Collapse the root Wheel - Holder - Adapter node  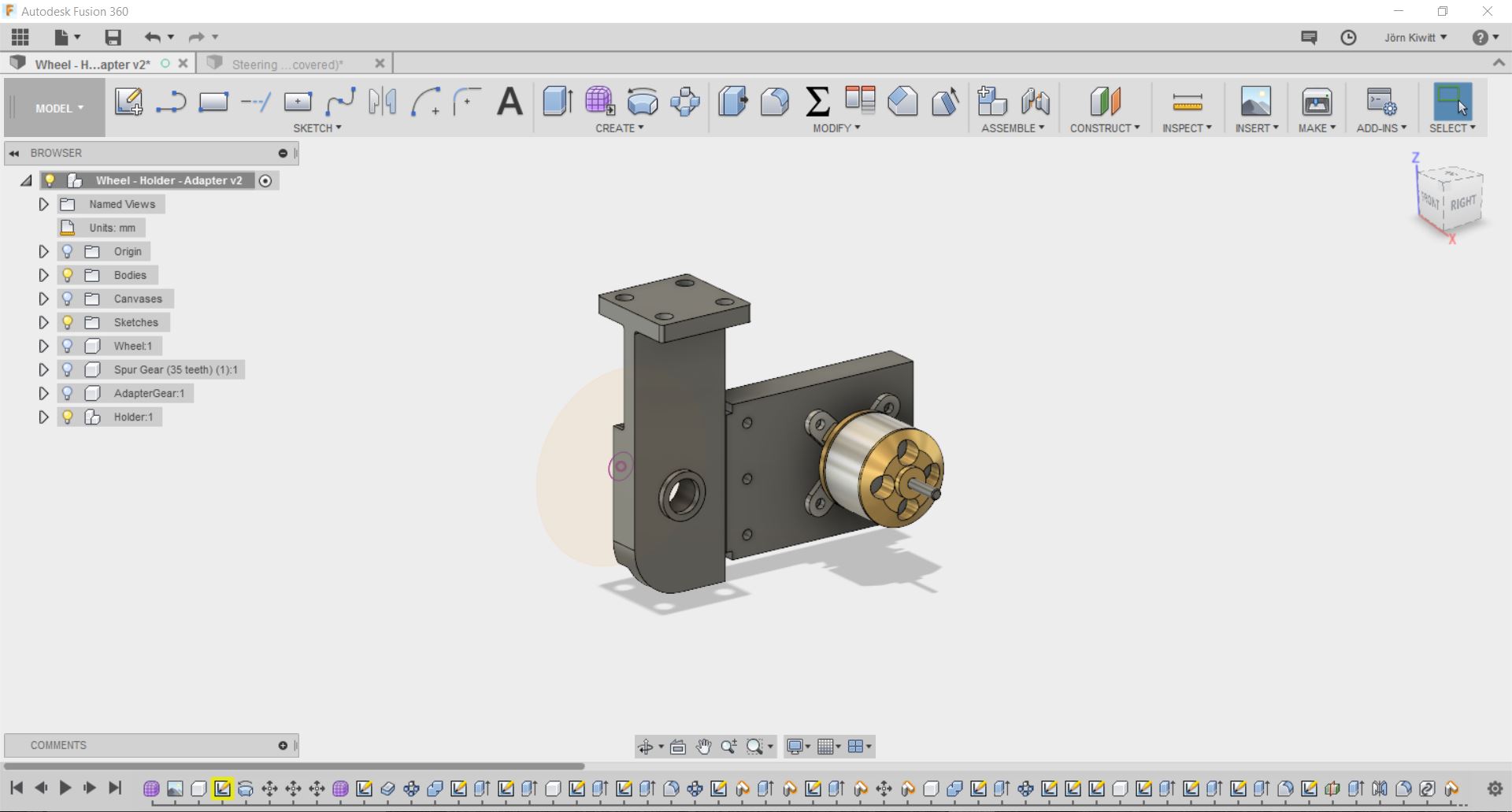pyautogui.click(x=26, y=180)
